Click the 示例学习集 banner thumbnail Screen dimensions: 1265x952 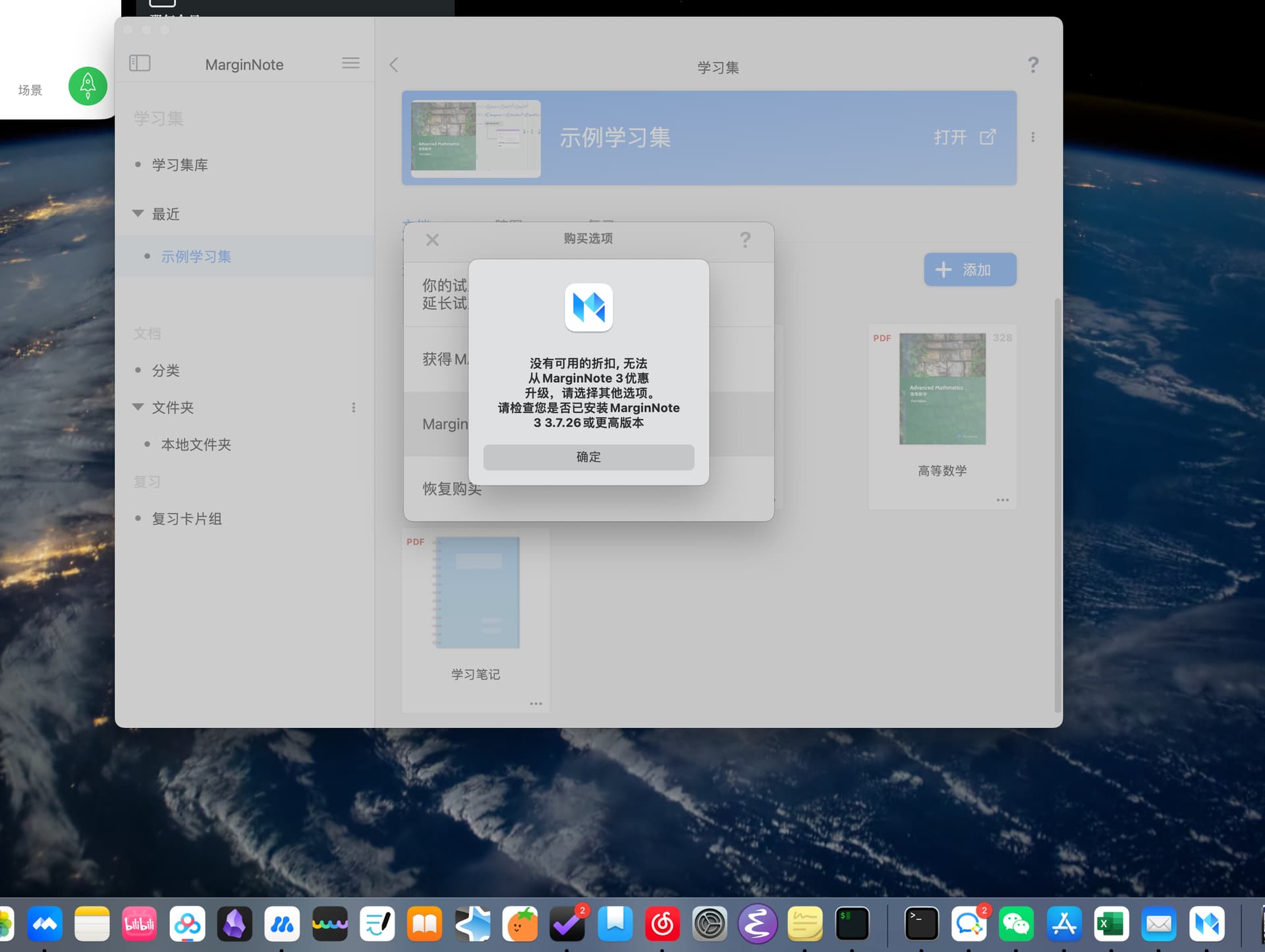476,138
